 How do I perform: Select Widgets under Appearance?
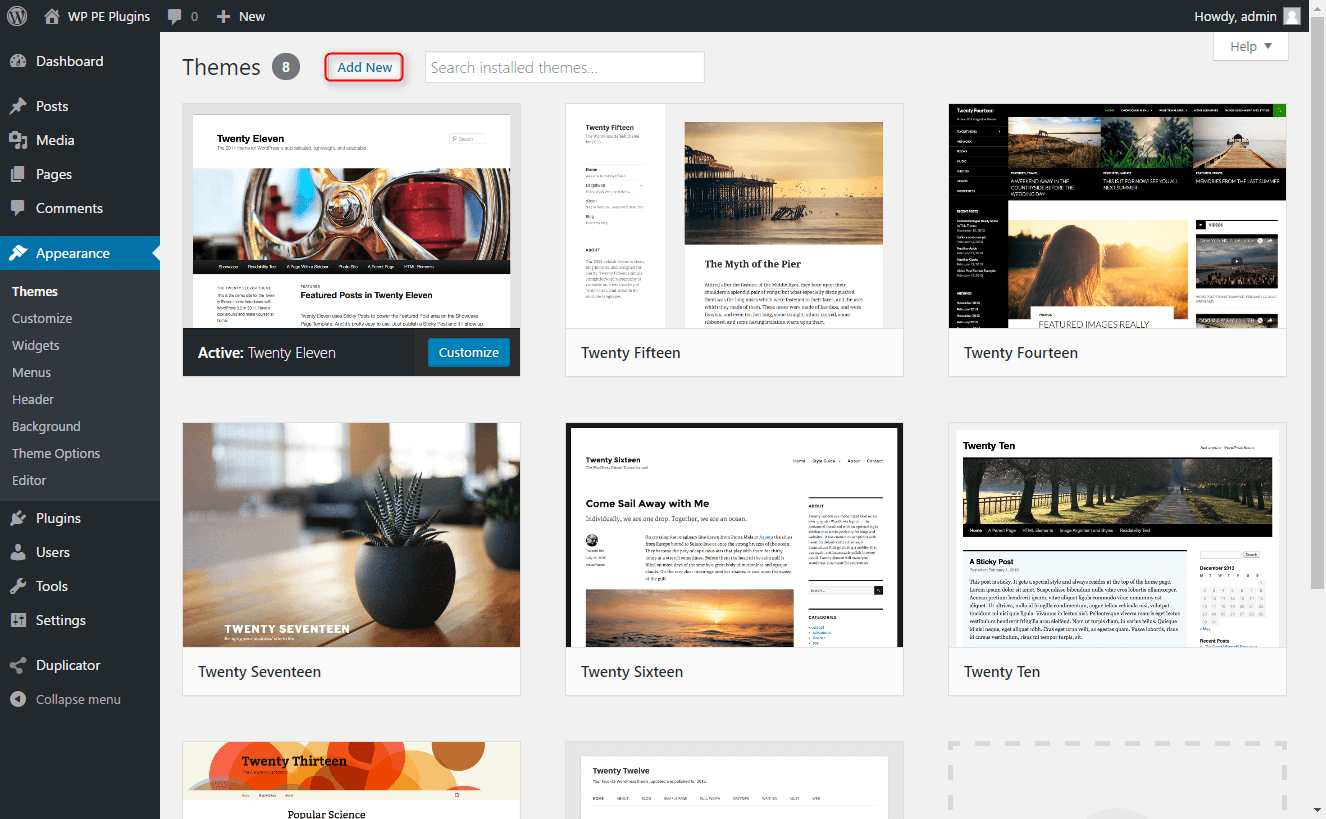[36, 345]
